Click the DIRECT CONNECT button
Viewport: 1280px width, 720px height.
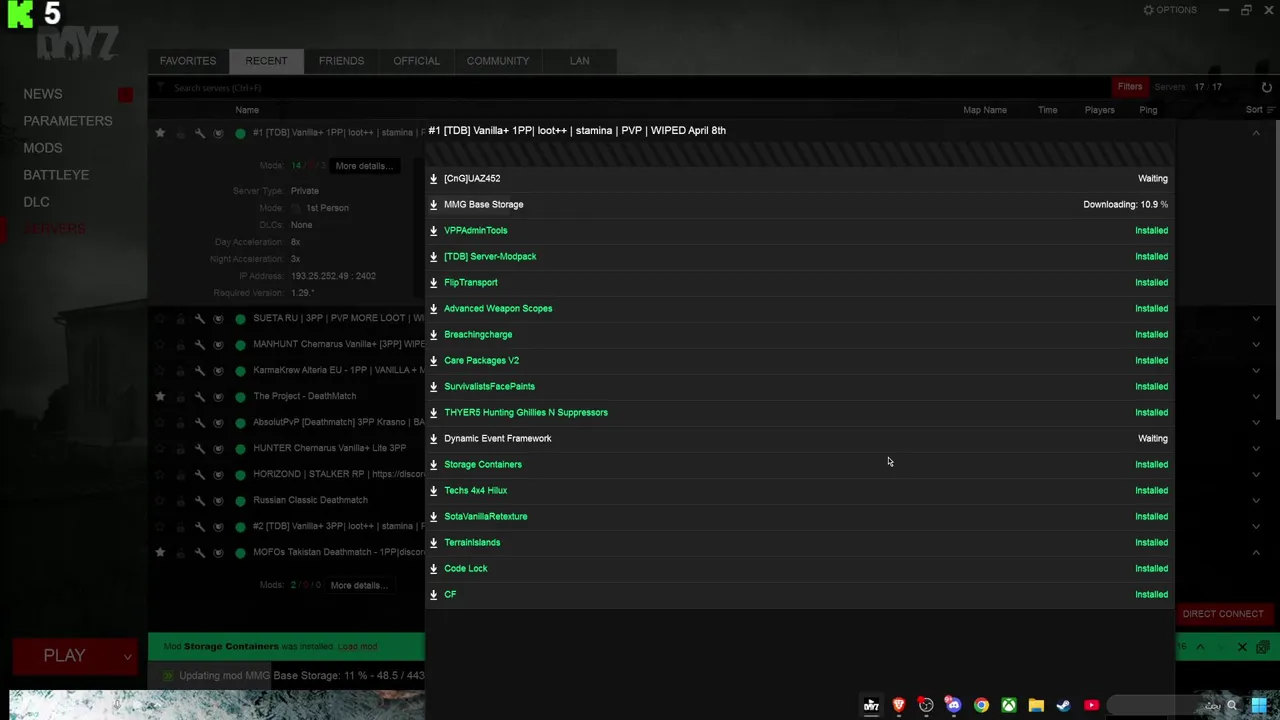[1223, 614]
